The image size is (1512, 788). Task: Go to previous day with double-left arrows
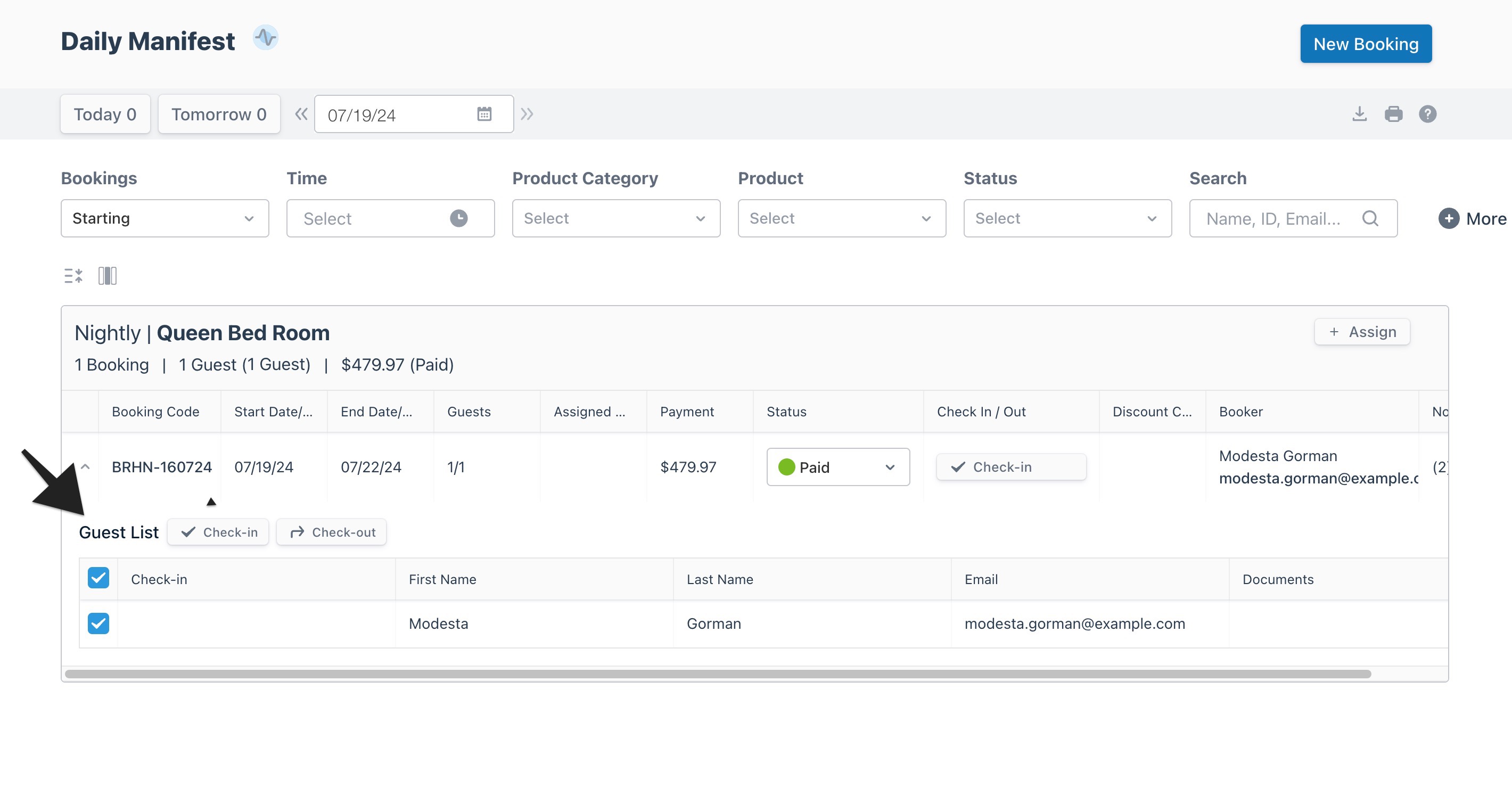(x=301, y=114)
